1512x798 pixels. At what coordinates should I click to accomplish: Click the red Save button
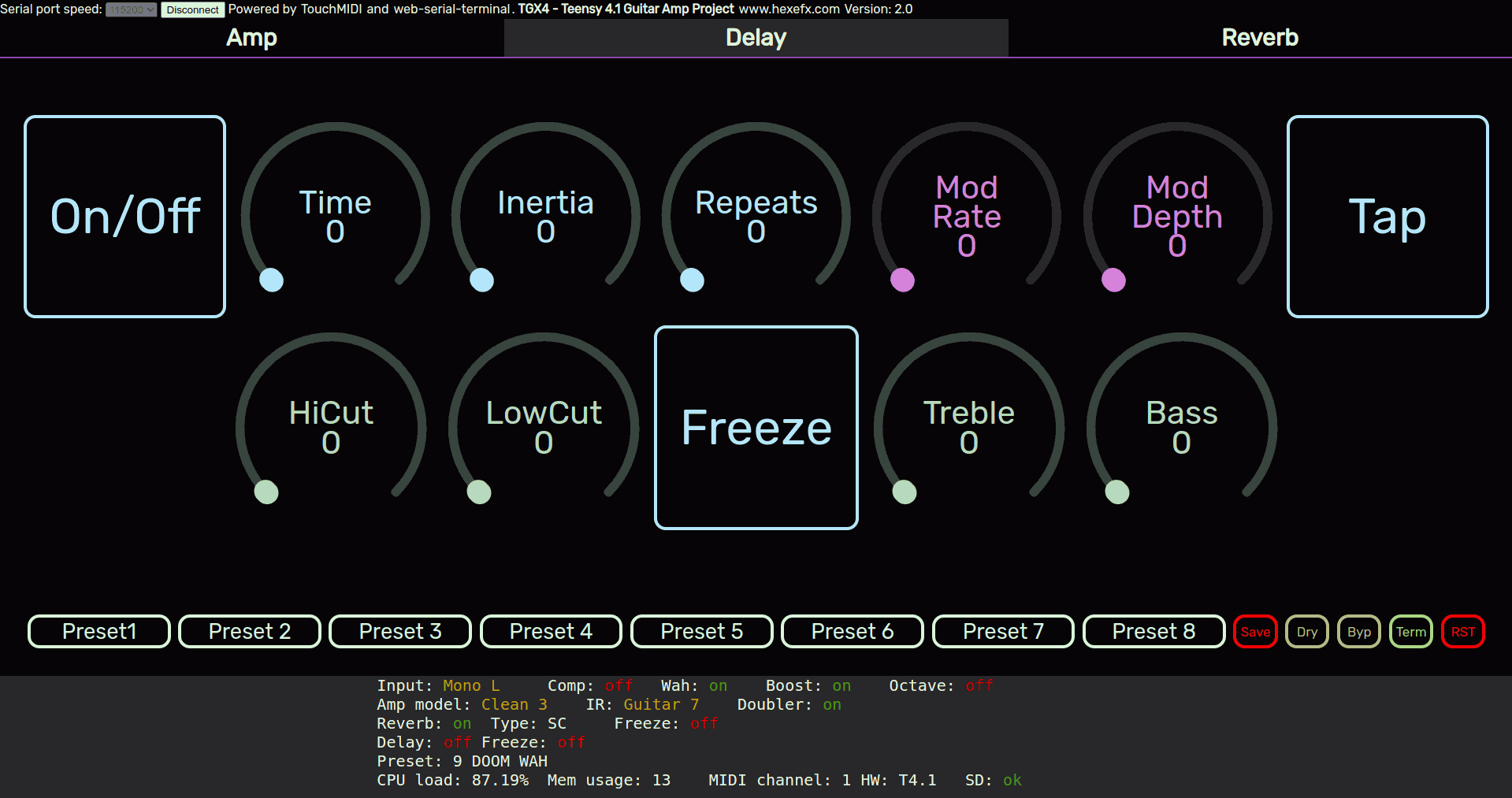coord(1255,632)
